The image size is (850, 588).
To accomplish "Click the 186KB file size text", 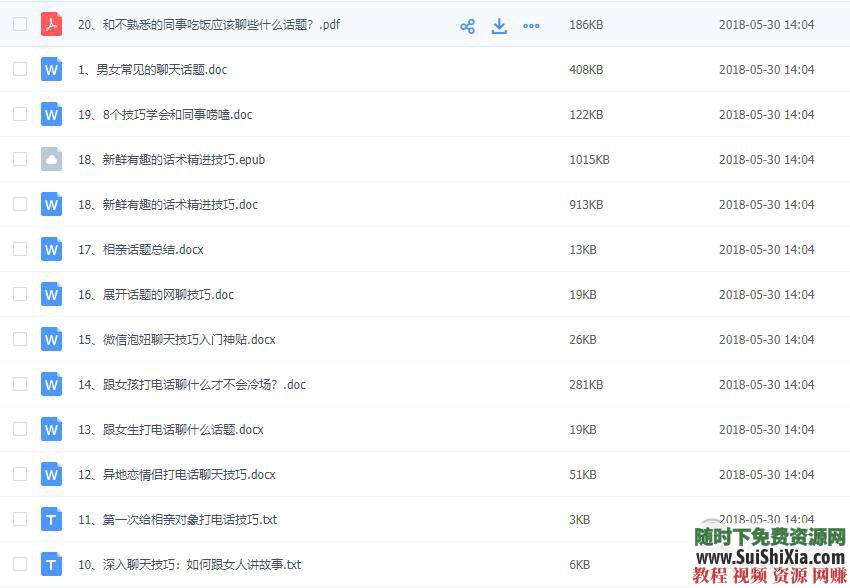I will [584, 25].
